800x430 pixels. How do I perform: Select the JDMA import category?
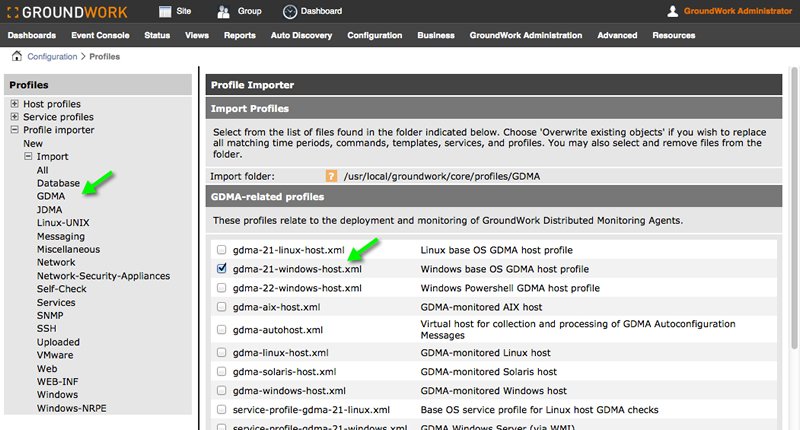pyautogui.click(x=49, y=210)
